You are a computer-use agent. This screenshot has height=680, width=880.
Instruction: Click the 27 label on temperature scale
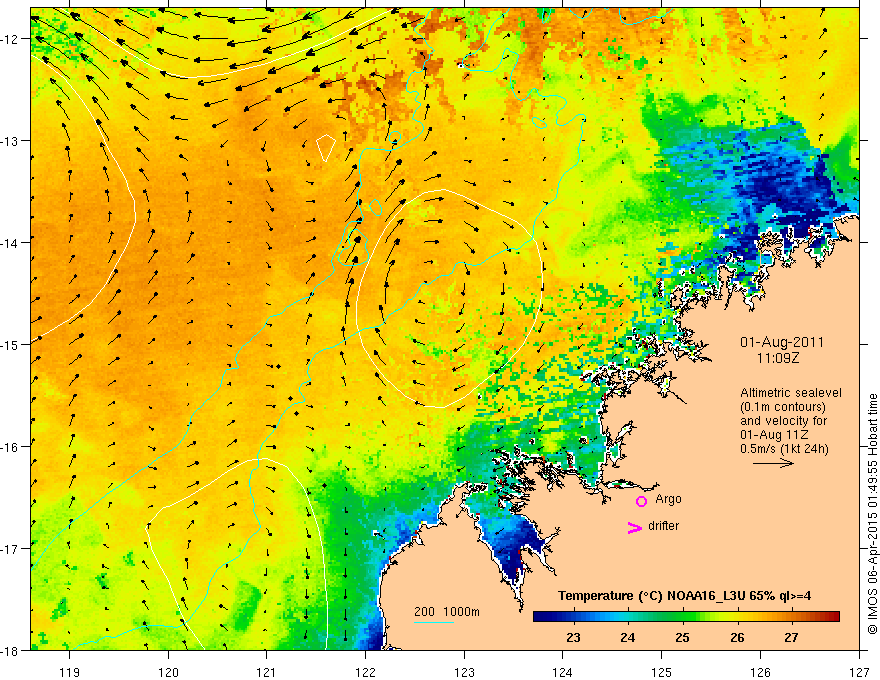791,638
